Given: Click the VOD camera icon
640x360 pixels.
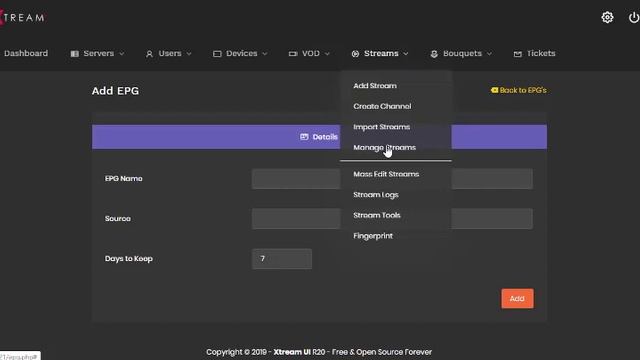Looking at the screenshot, I should pyautogui.click(x=293, y=54).
